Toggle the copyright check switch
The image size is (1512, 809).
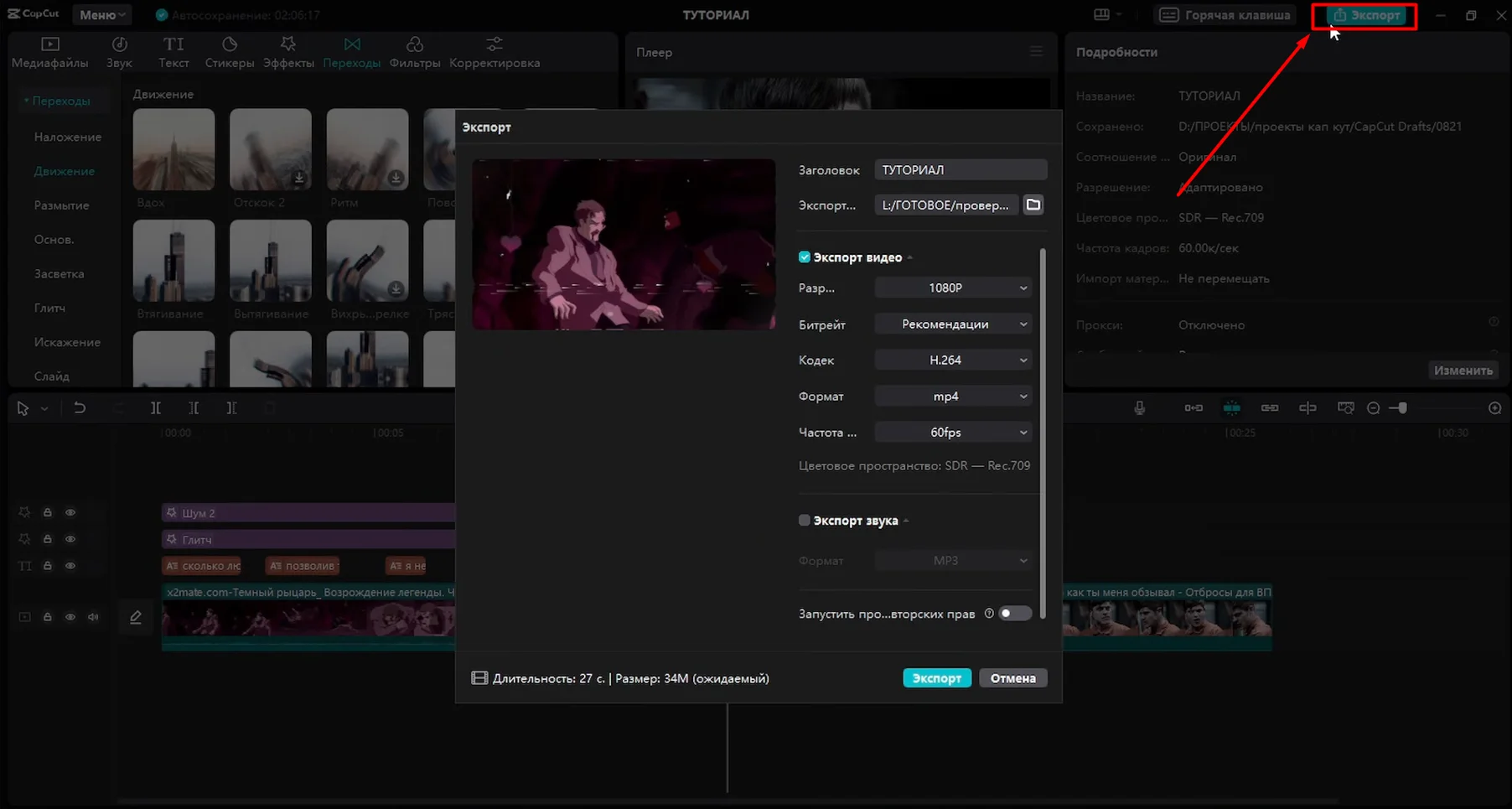(1015, 614)
